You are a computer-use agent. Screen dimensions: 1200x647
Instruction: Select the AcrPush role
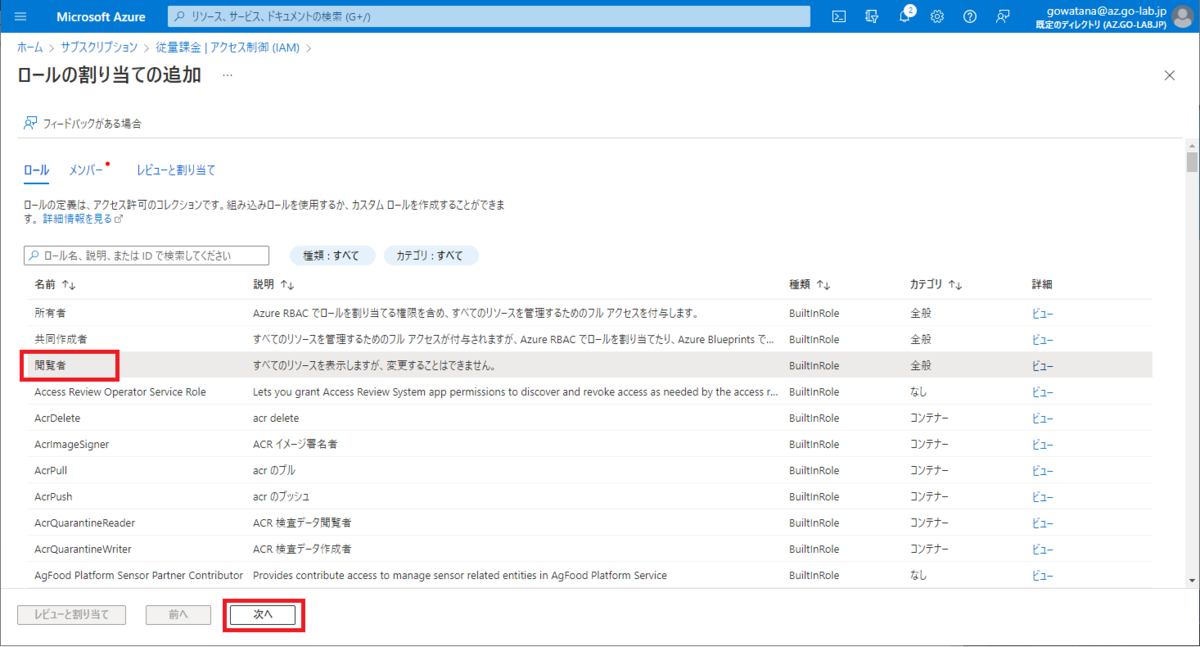point(588,496)
